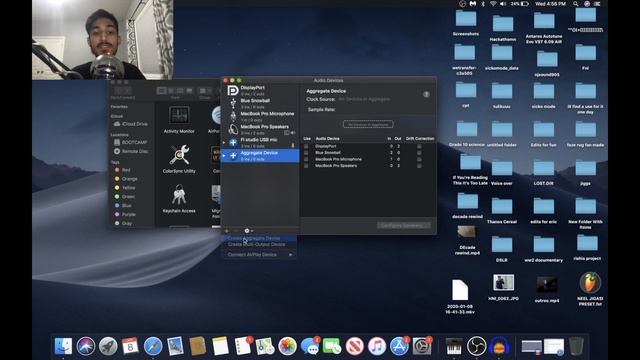Screen dimensions: 640x360
Task: Open ColorSync Utility in Finder window
Action: [x=179, y=159]
